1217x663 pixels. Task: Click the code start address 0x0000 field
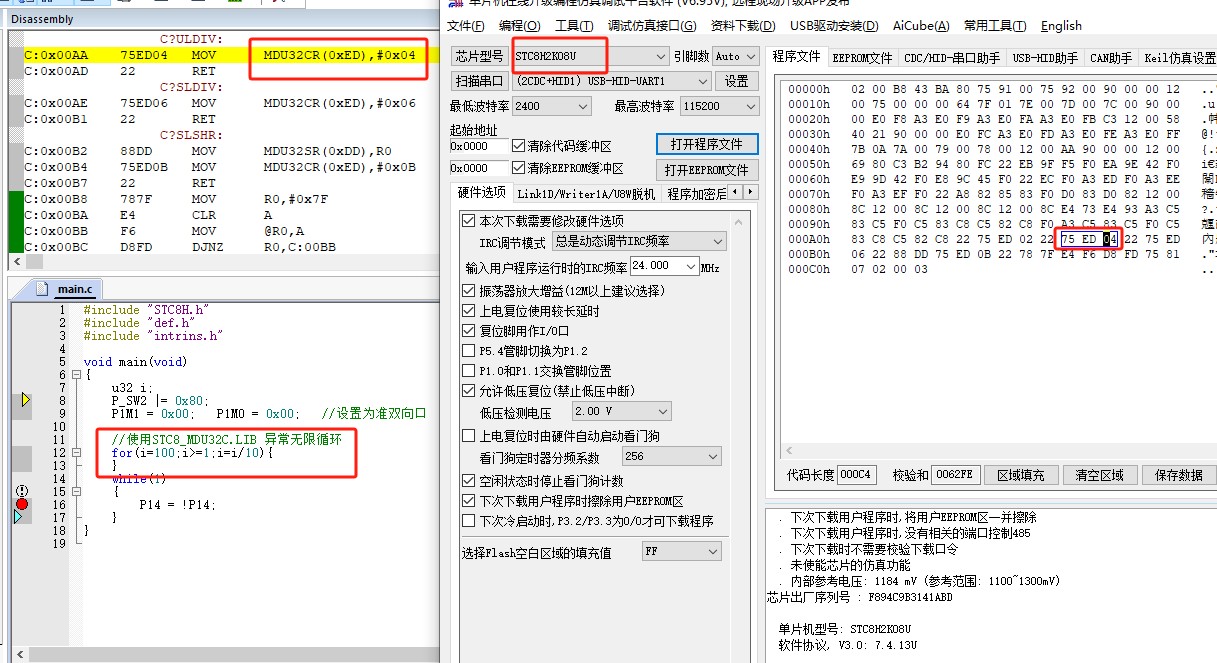[478, 146]
